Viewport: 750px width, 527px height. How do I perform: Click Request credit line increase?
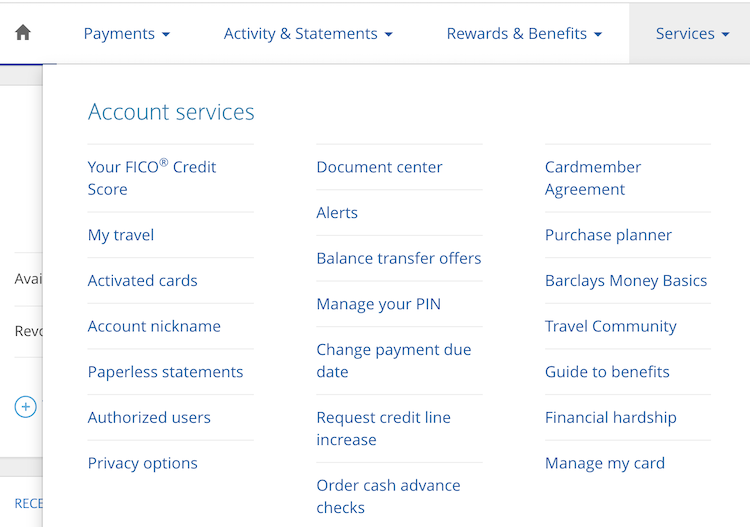coord(383,428)
